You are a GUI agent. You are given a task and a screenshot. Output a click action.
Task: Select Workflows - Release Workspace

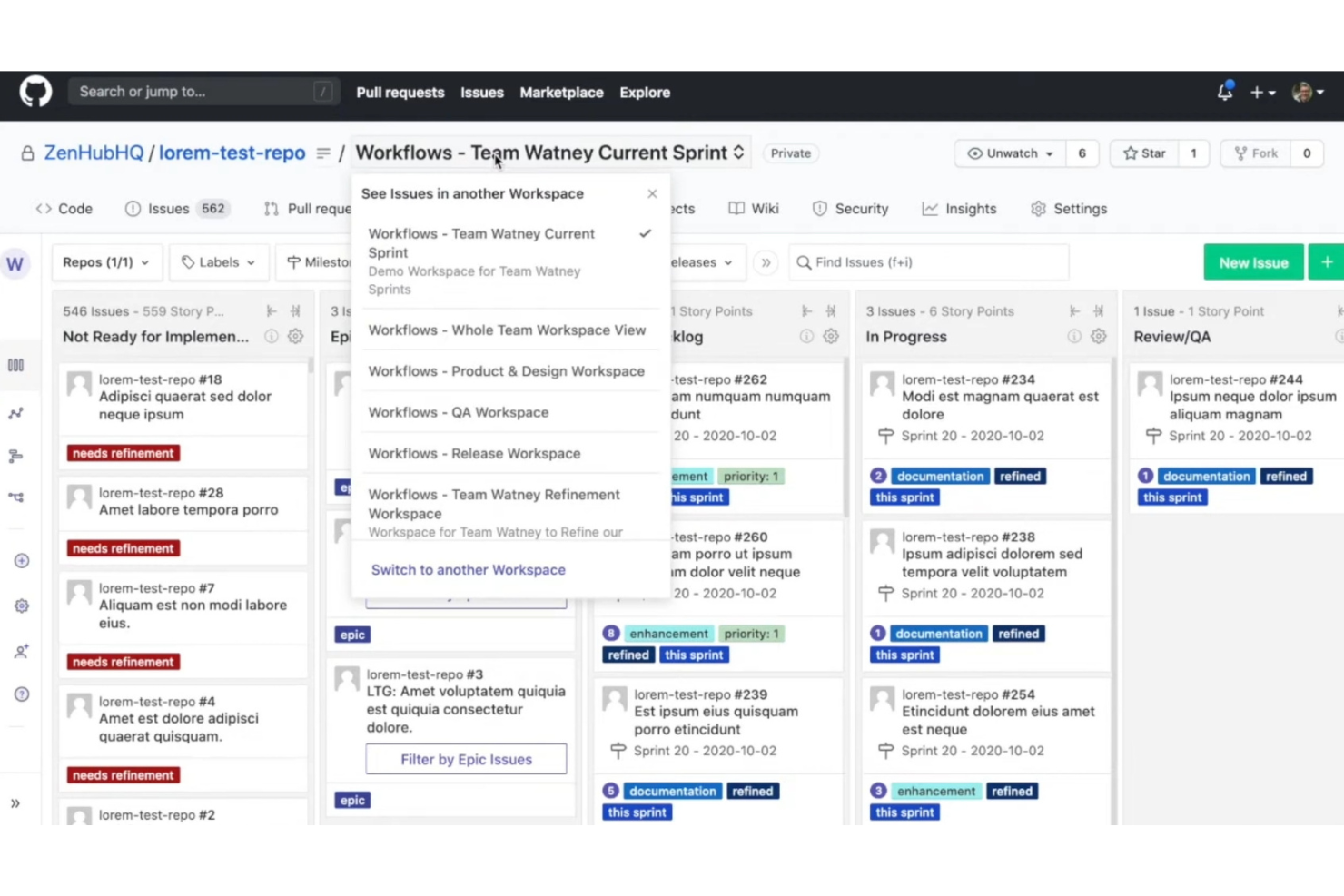coord(509,453)
